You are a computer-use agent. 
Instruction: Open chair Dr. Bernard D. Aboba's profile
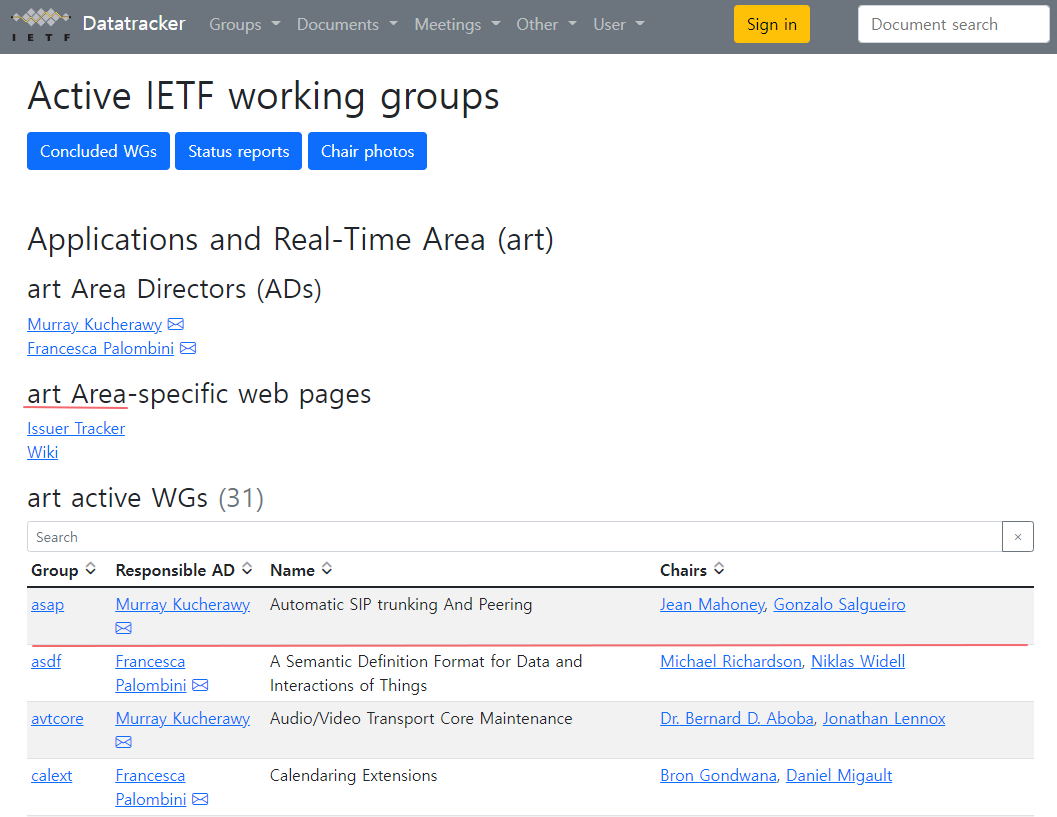(x=737, y=719)
